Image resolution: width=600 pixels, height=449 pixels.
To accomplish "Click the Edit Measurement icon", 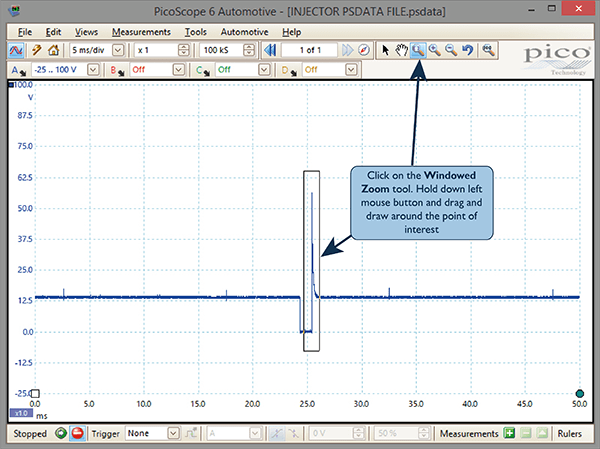I will pos(542,433).
